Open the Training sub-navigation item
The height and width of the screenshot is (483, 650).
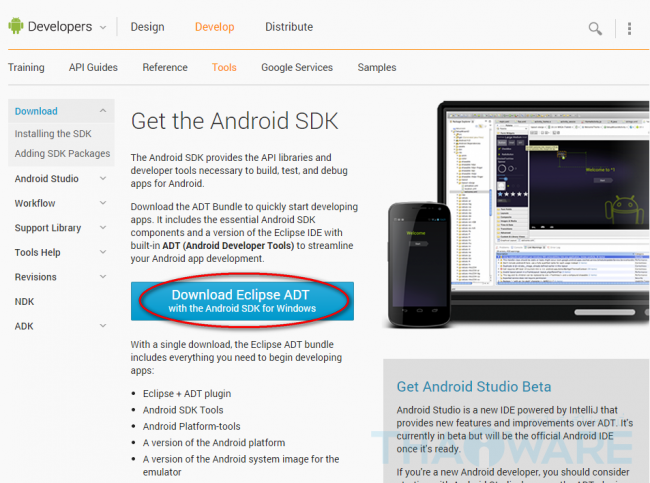[x=26, y=67]
